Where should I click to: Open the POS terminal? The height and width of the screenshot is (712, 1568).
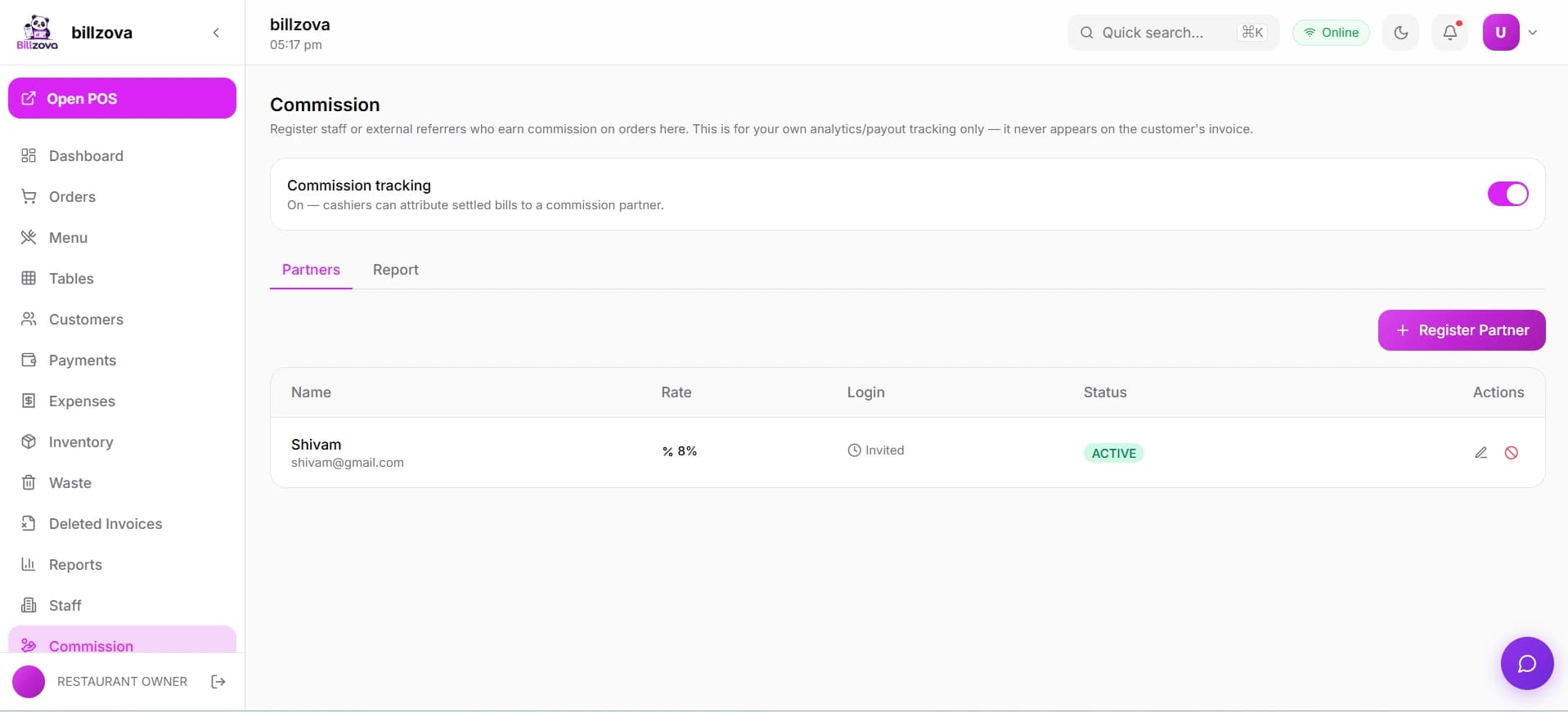click(x=122, y=98)
